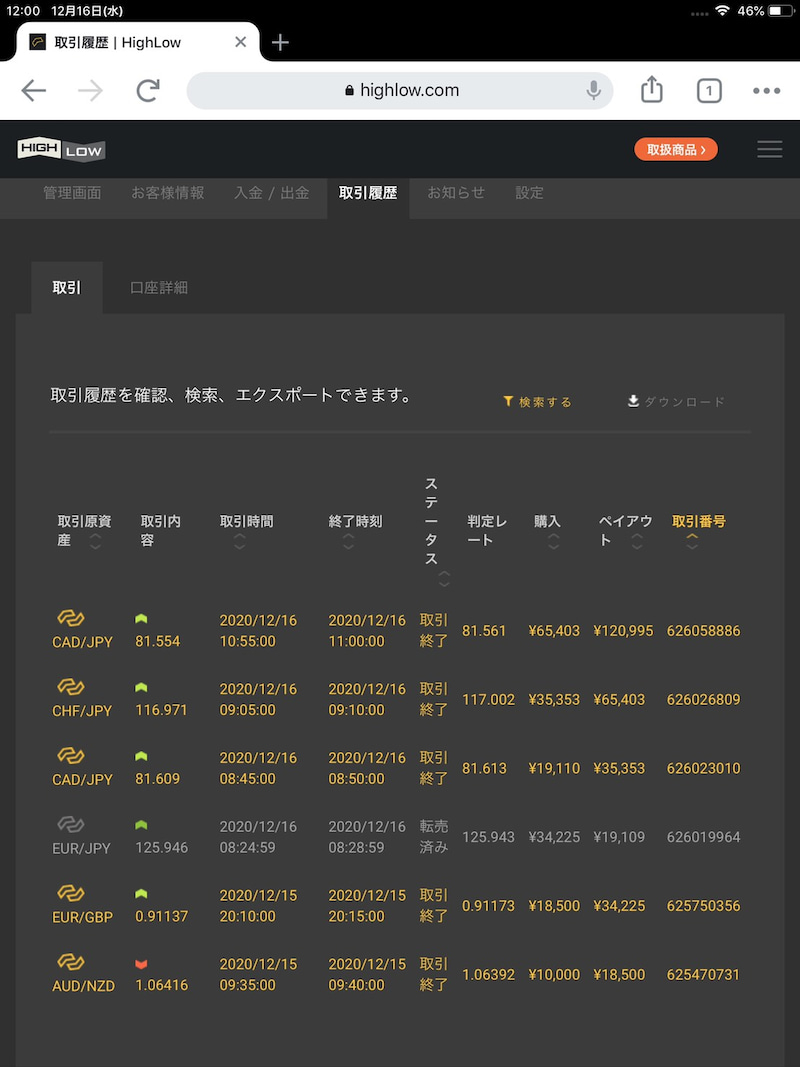
Task: Open a new tab with plus icon
Action: click(280, 42)
